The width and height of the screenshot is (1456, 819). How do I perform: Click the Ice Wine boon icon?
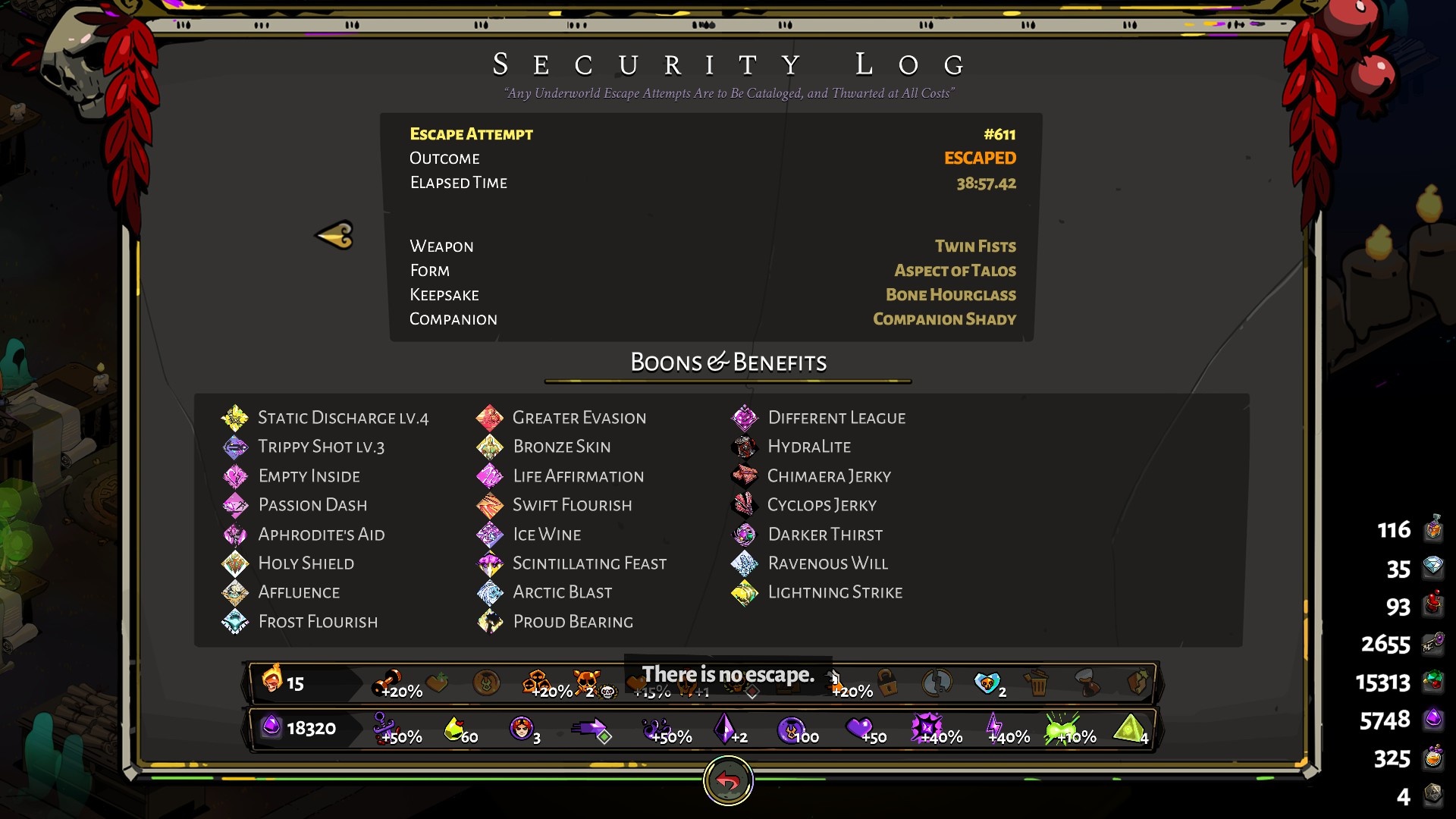pos(490,535)
